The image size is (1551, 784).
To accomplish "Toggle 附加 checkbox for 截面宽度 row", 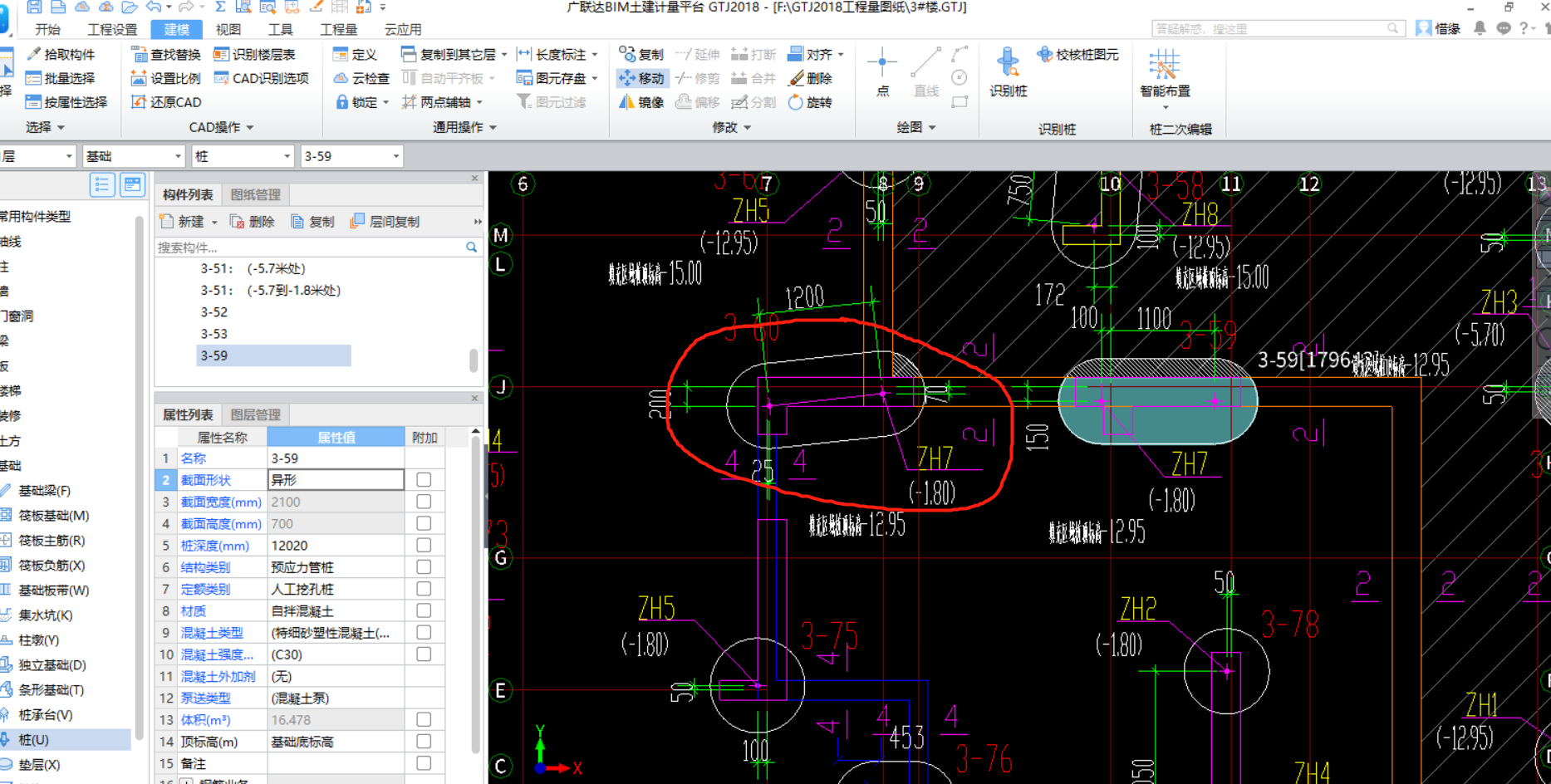I will click(424, 502).
